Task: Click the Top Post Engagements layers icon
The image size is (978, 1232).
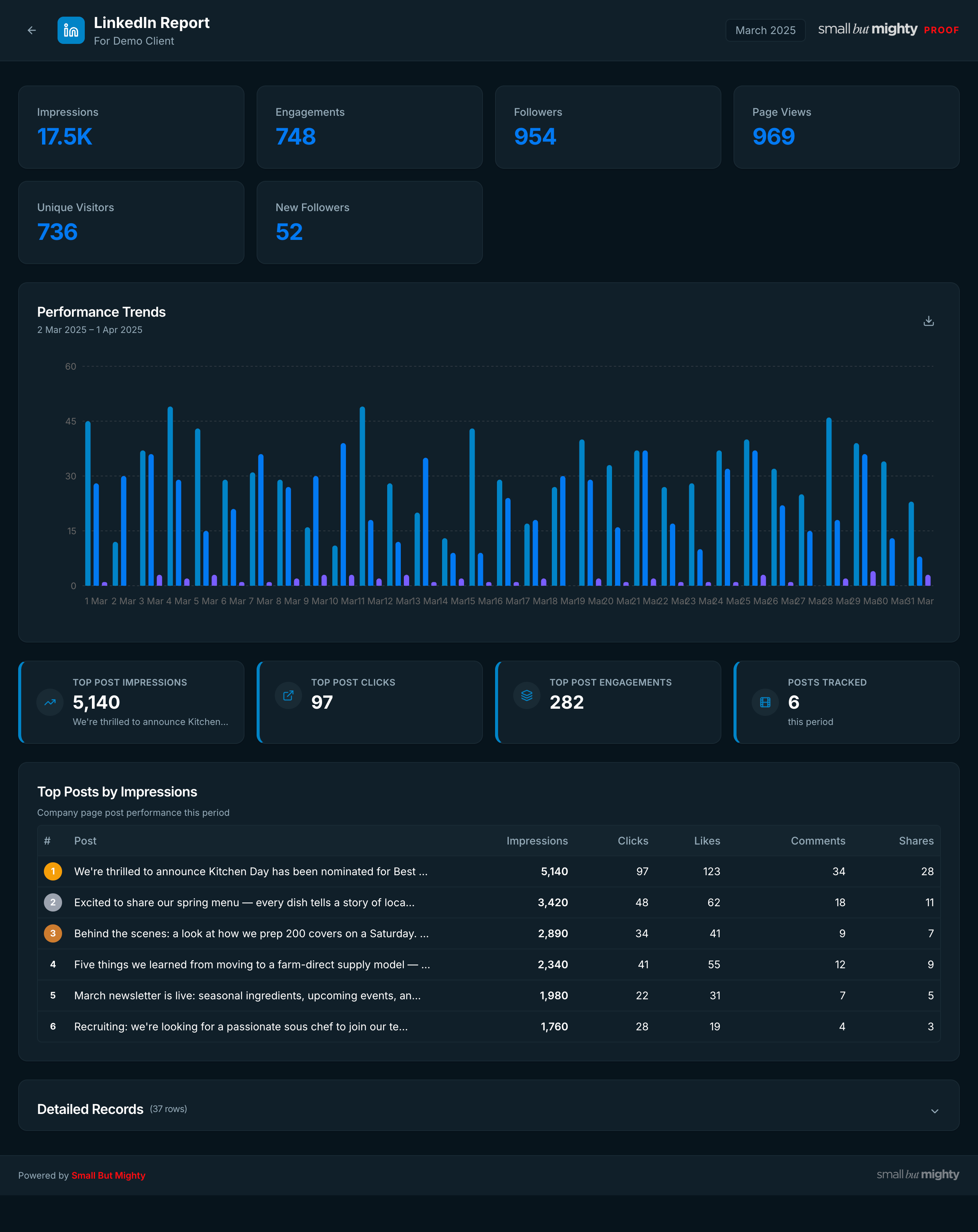Action: point(527,695)
